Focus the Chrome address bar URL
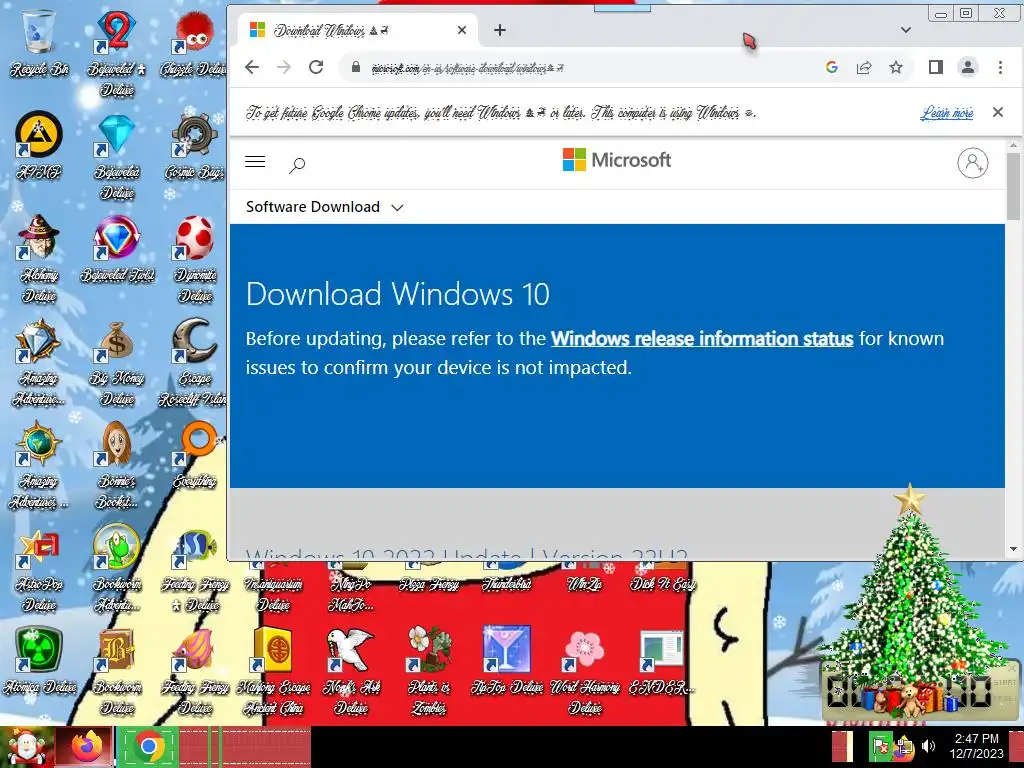Viewport: 1024px width, 768px height. point(467,68)
